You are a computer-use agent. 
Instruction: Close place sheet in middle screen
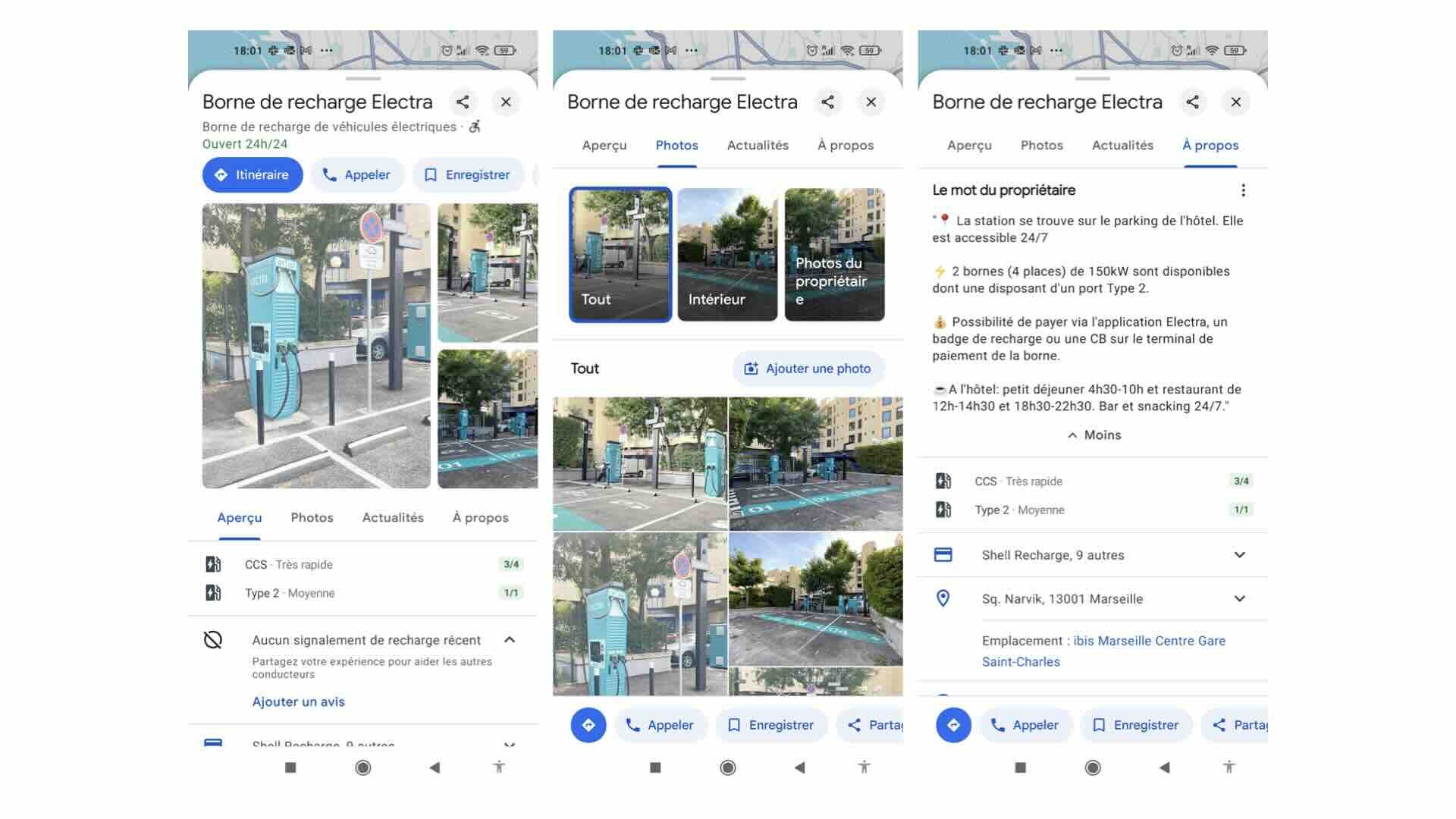point(871,102)
